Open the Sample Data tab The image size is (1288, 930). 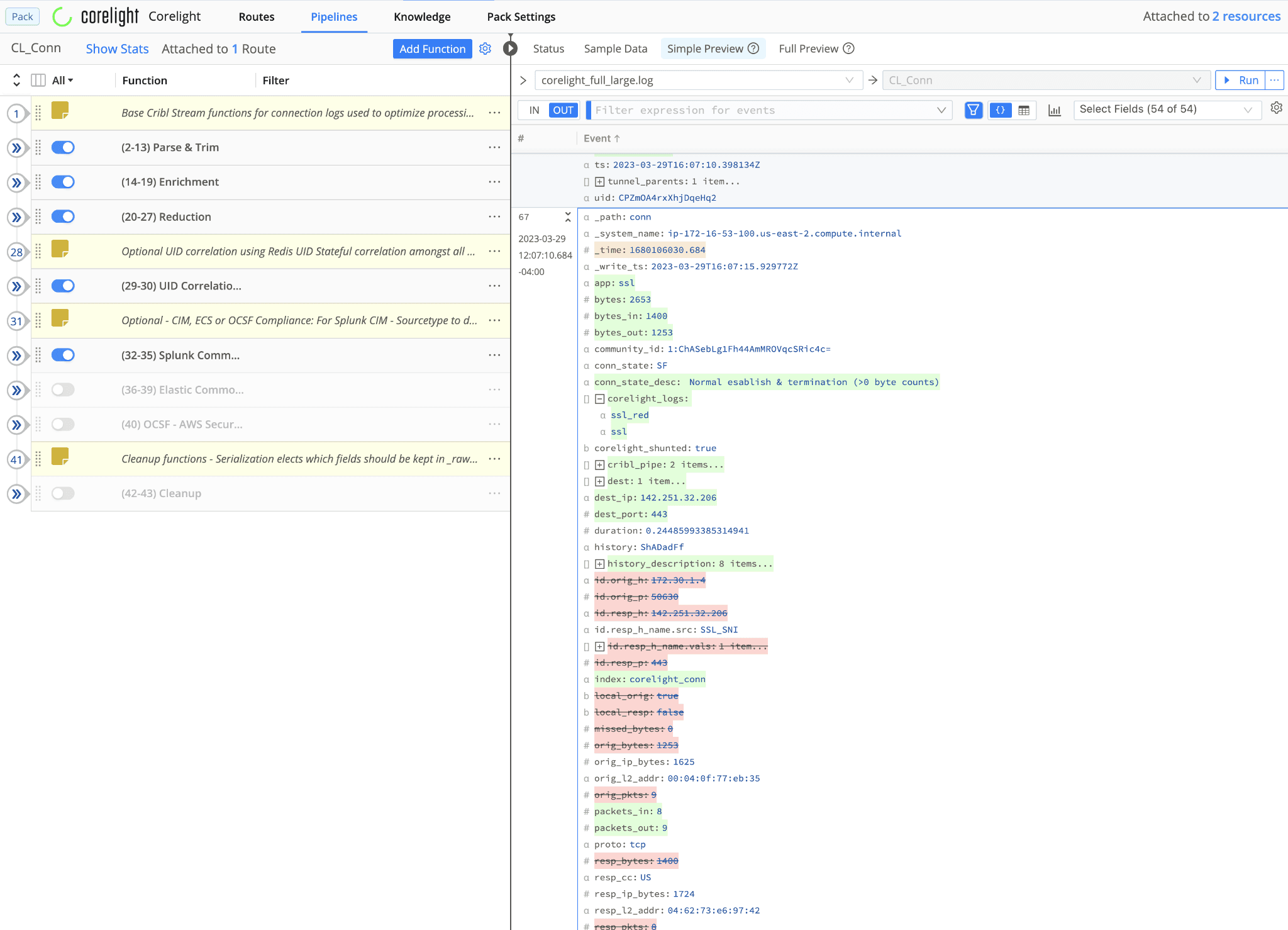point(615,48)
